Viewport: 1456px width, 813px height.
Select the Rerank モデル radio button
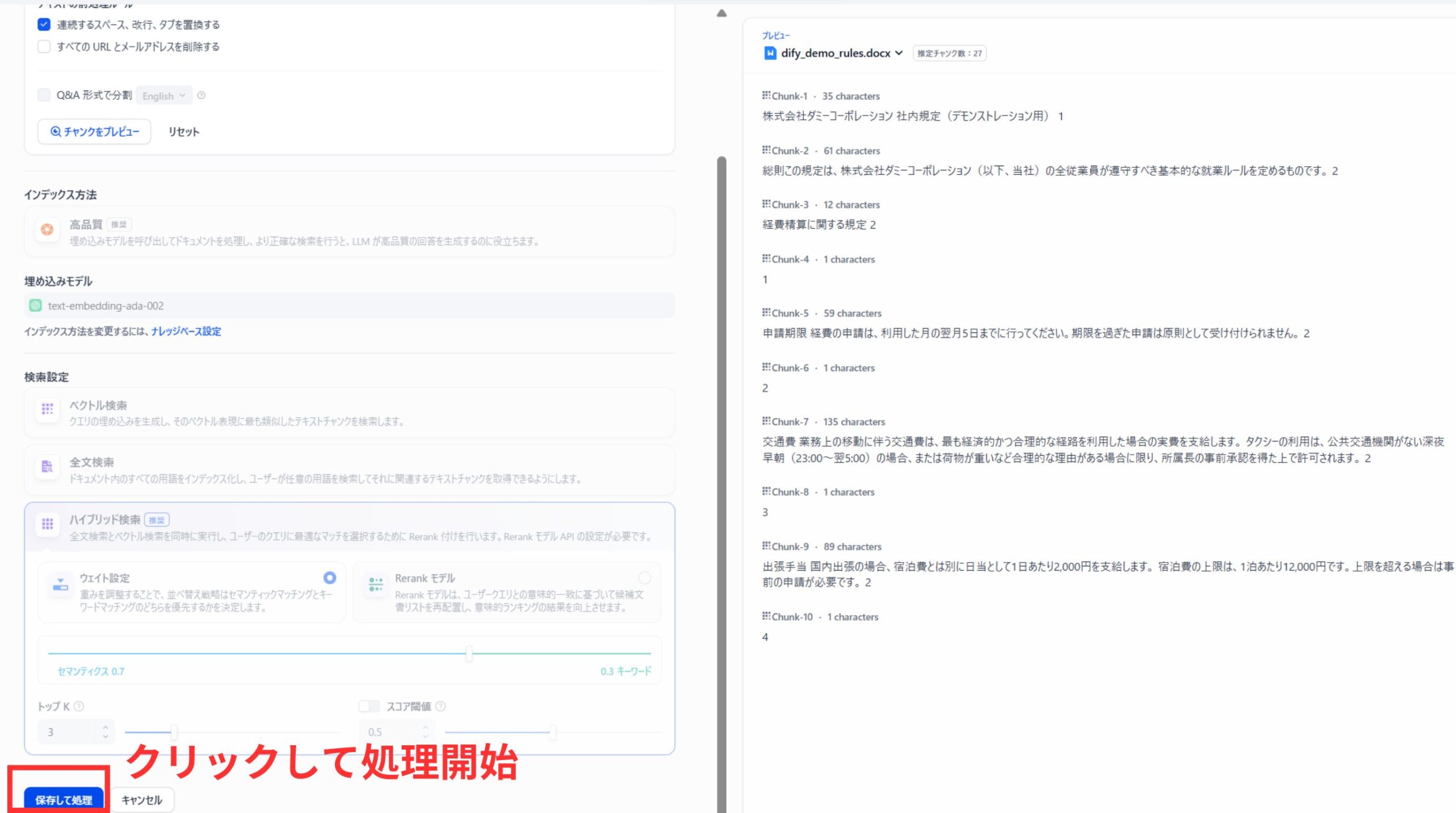point(645,578)
